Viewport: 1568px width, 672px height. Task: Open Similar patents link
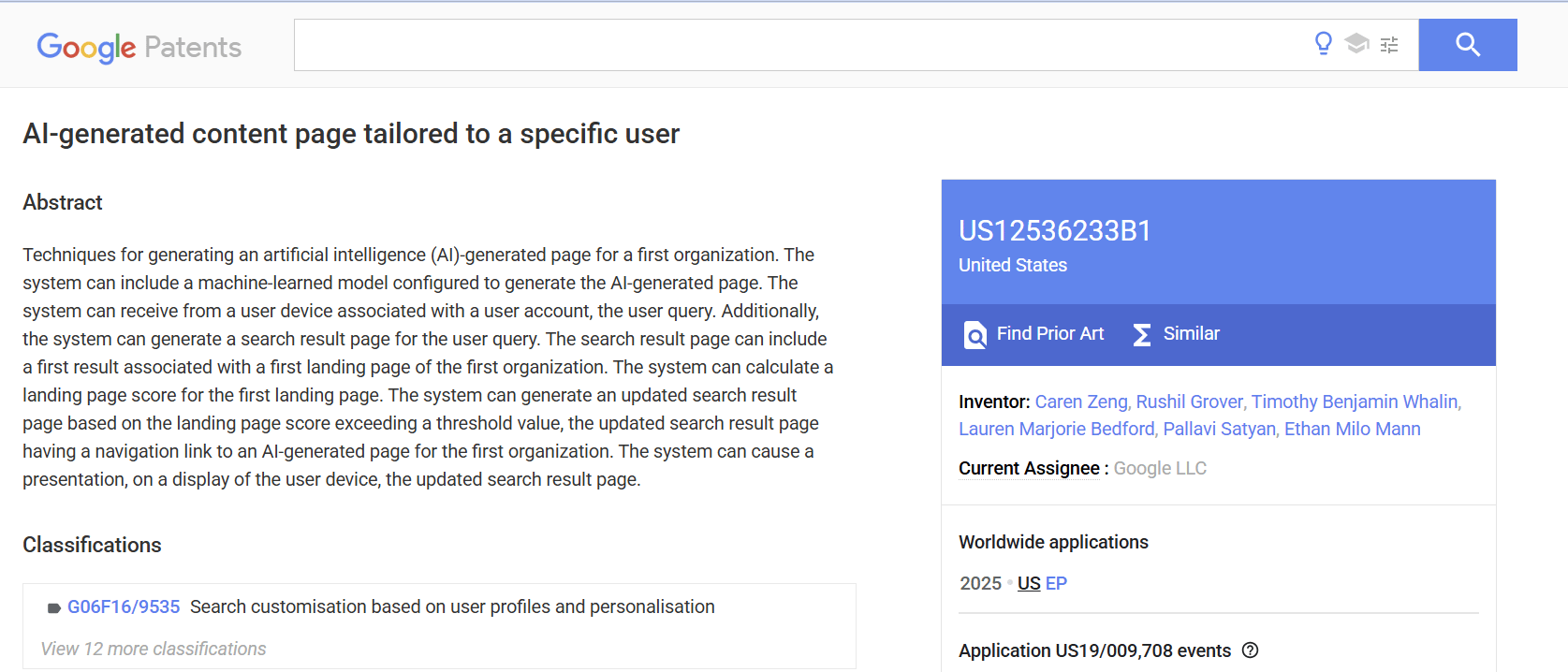point(1191,333)
